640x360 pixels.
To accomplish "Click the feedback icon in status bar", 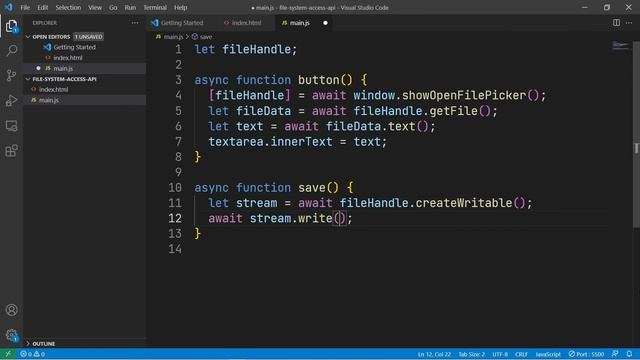I will 615,354.
